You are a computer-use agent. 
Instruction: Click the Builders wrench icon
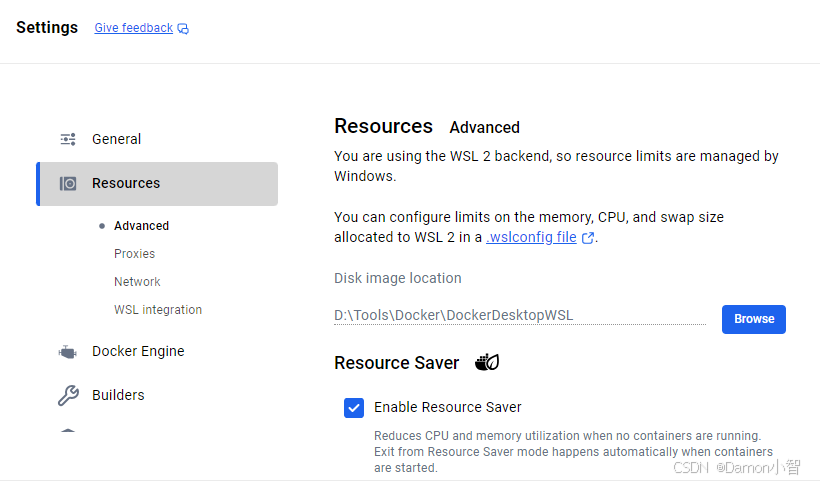point(68,396)
